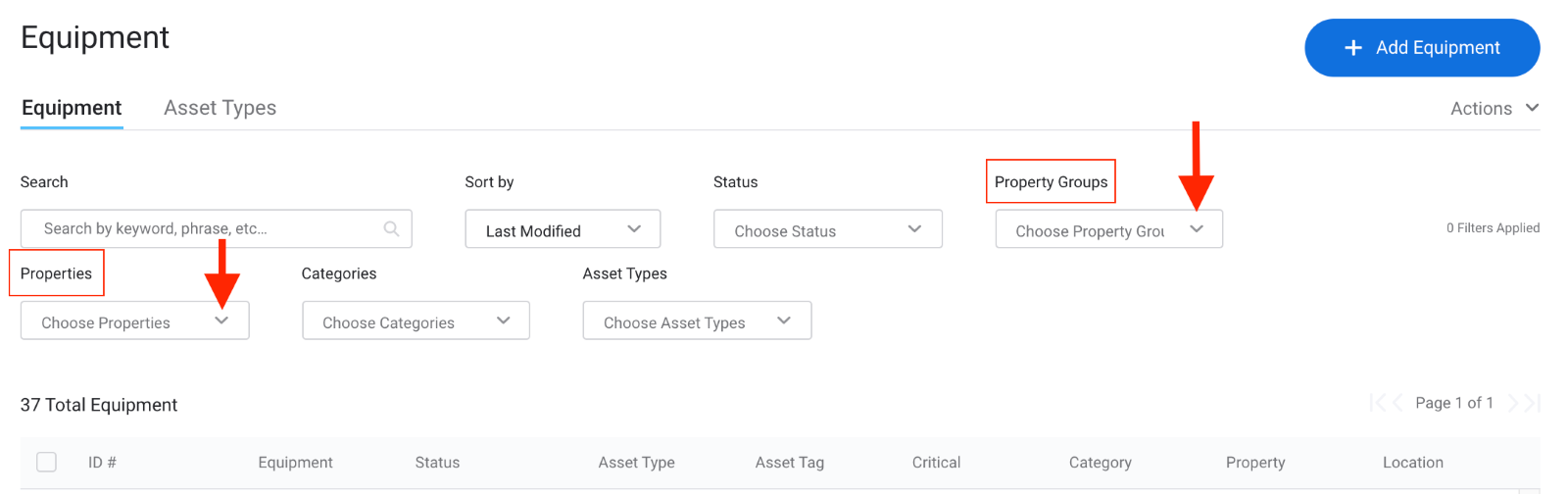Go to the first page icon
Screen dimensions: 1568x494
point(1378,403)
